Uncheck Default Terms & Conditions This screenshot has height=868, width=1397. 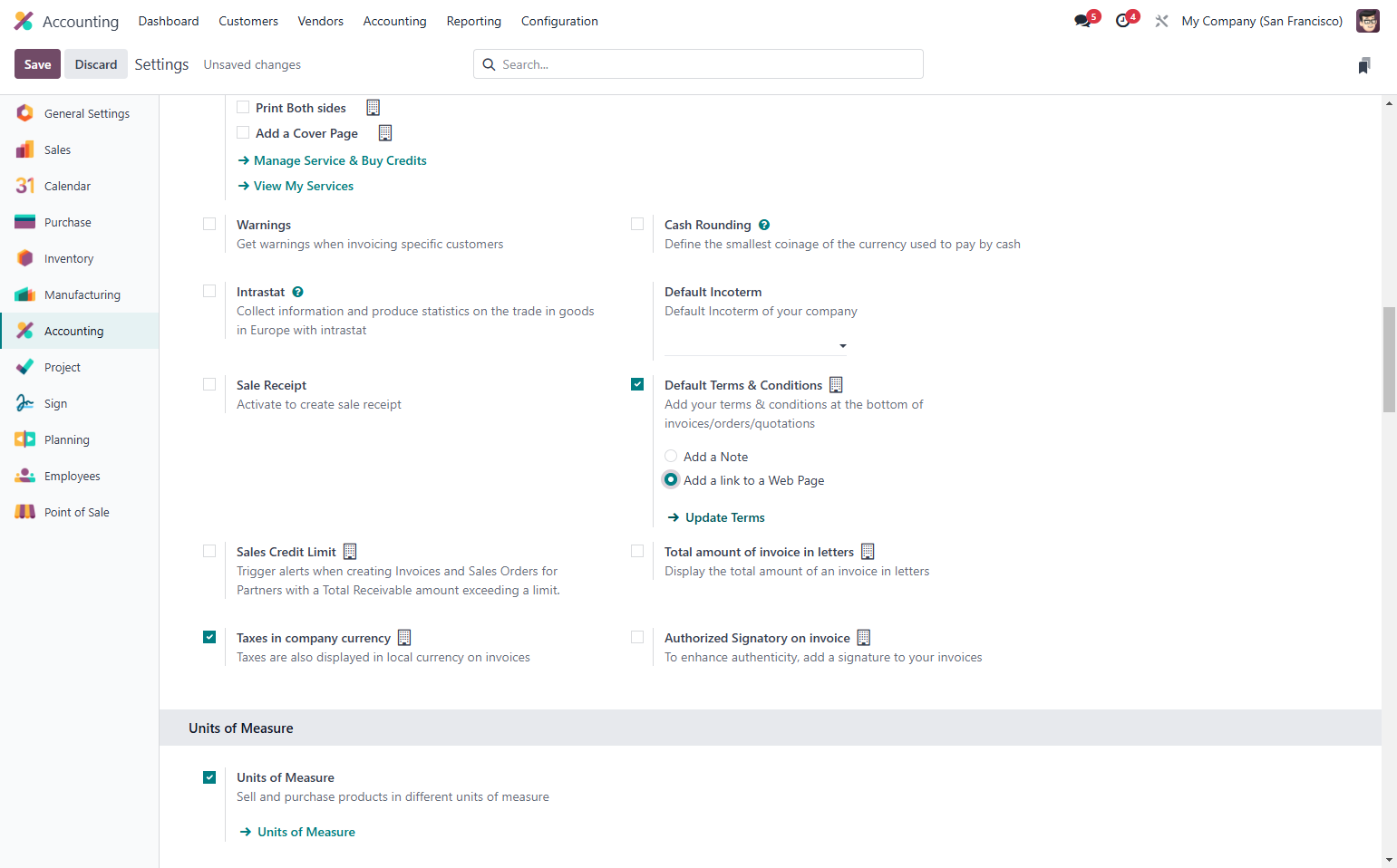pyautogui.click(x=637, y=384)
